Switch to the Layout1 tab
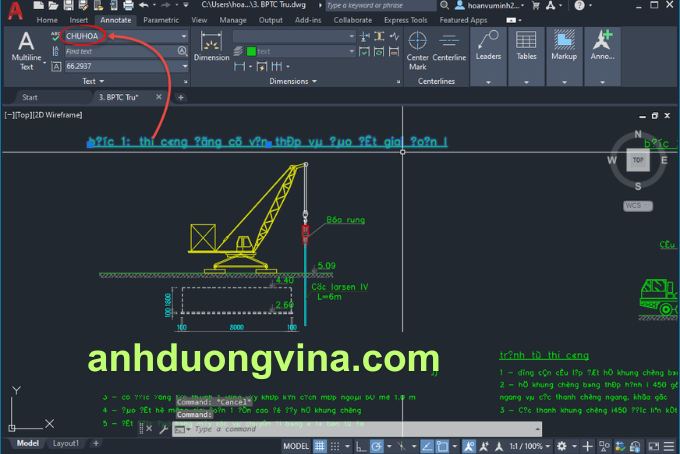This screenshot has height=454, width=680. [66, 443]
